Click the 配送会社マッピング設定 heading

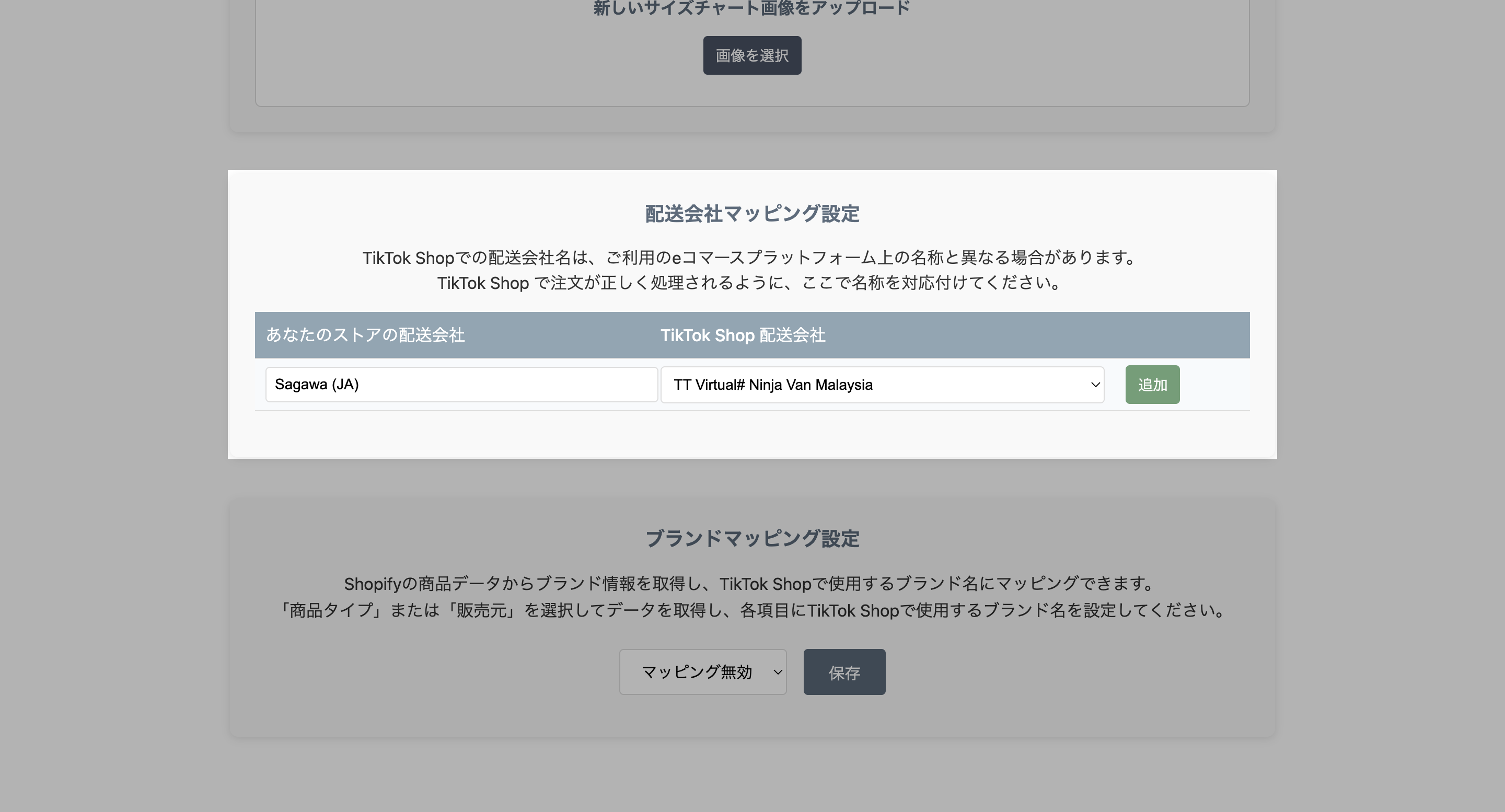(751, 214)
